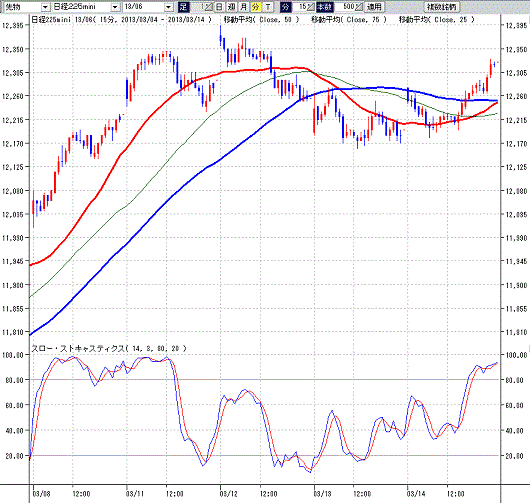The width and height of the screenshot is (530, 503).
Task: Select the T tick chart button
Action: click(268, 7)
